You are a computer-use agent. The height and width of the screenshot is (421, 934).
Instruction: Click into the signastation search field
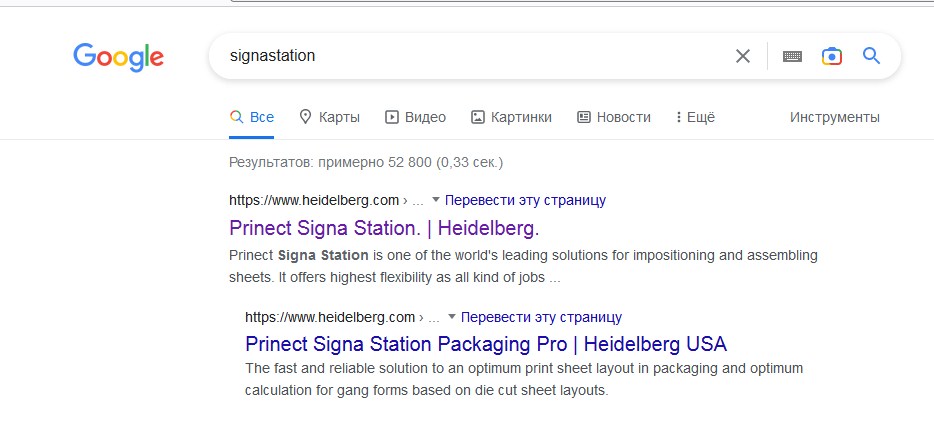click(470, 56)
